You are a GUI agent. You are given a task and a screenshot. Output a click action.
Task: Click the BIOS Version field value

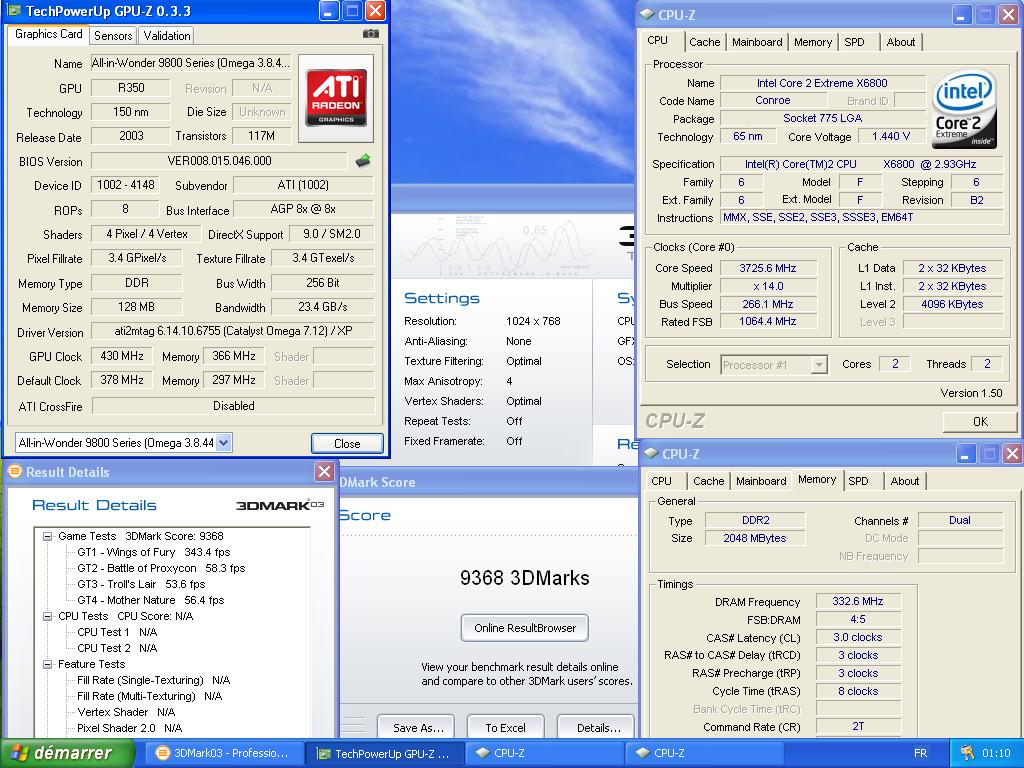(219, 161)
